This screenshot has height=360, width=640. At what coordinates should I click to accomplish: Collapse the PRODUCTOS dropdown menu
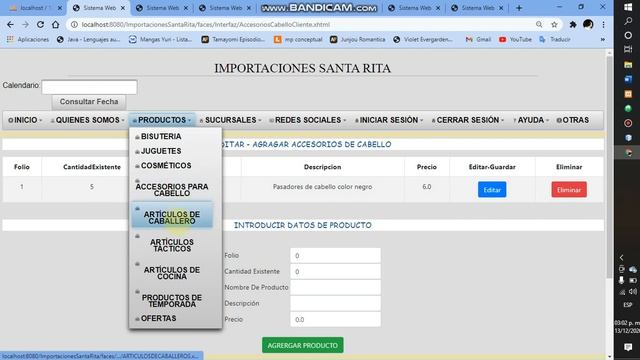click(x=162, y=120)
